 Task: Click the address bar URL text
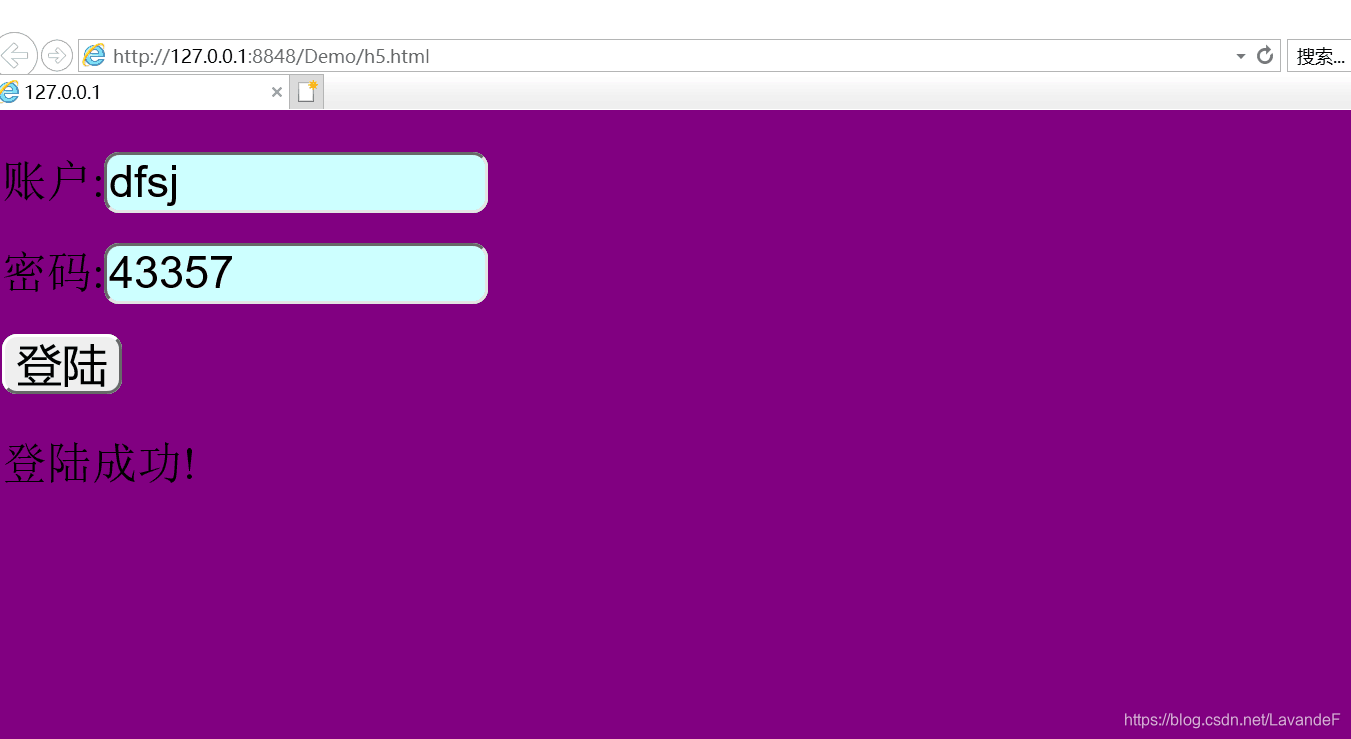271,56
